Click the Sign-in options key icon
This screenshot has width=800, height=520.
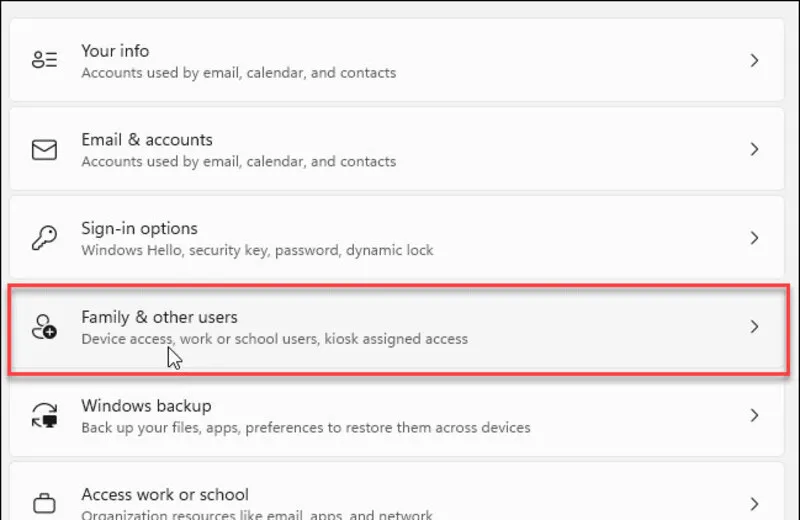[44, 238]
